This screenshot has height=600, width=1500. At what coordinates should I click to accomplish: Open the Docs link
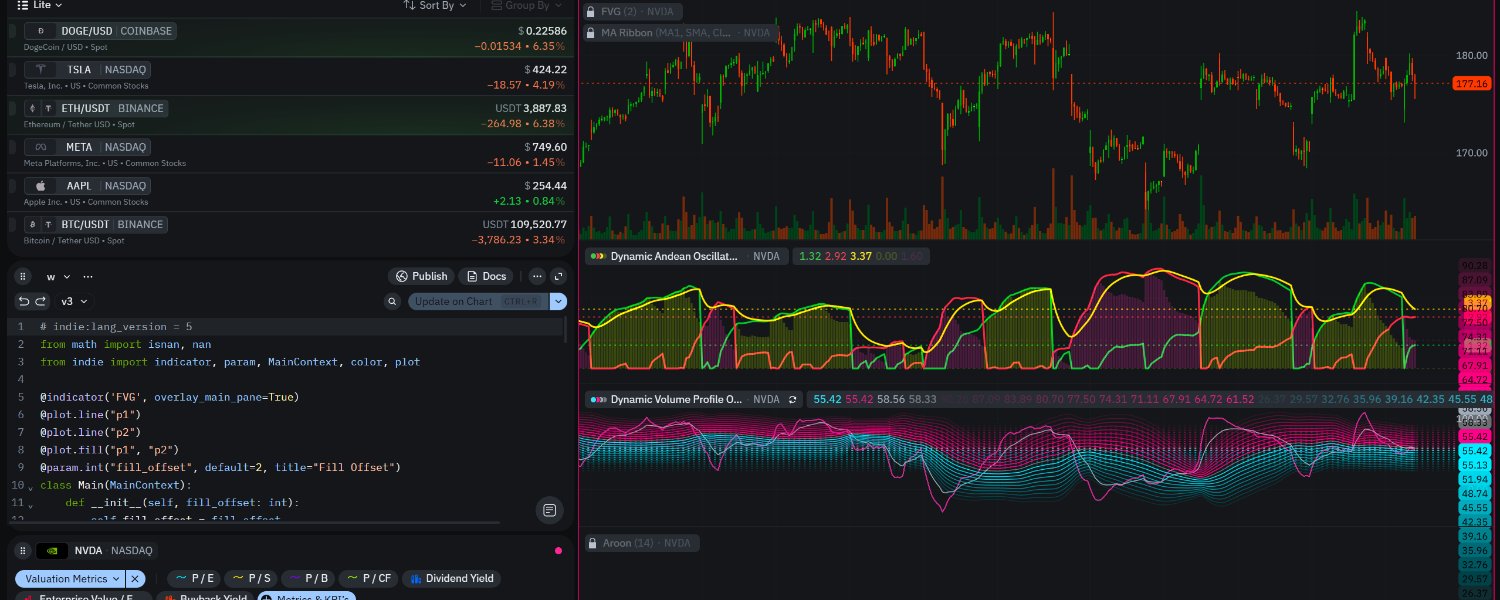pos(486,276)
